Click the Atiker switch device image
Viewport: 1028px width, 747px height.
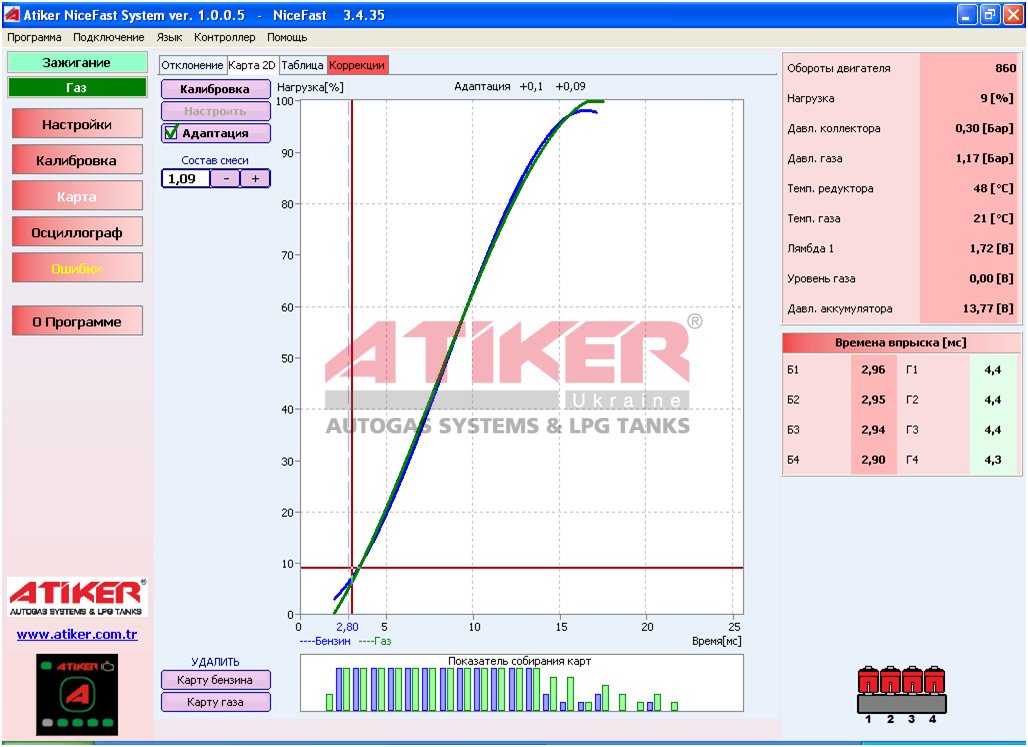click(x=77, y=695)
